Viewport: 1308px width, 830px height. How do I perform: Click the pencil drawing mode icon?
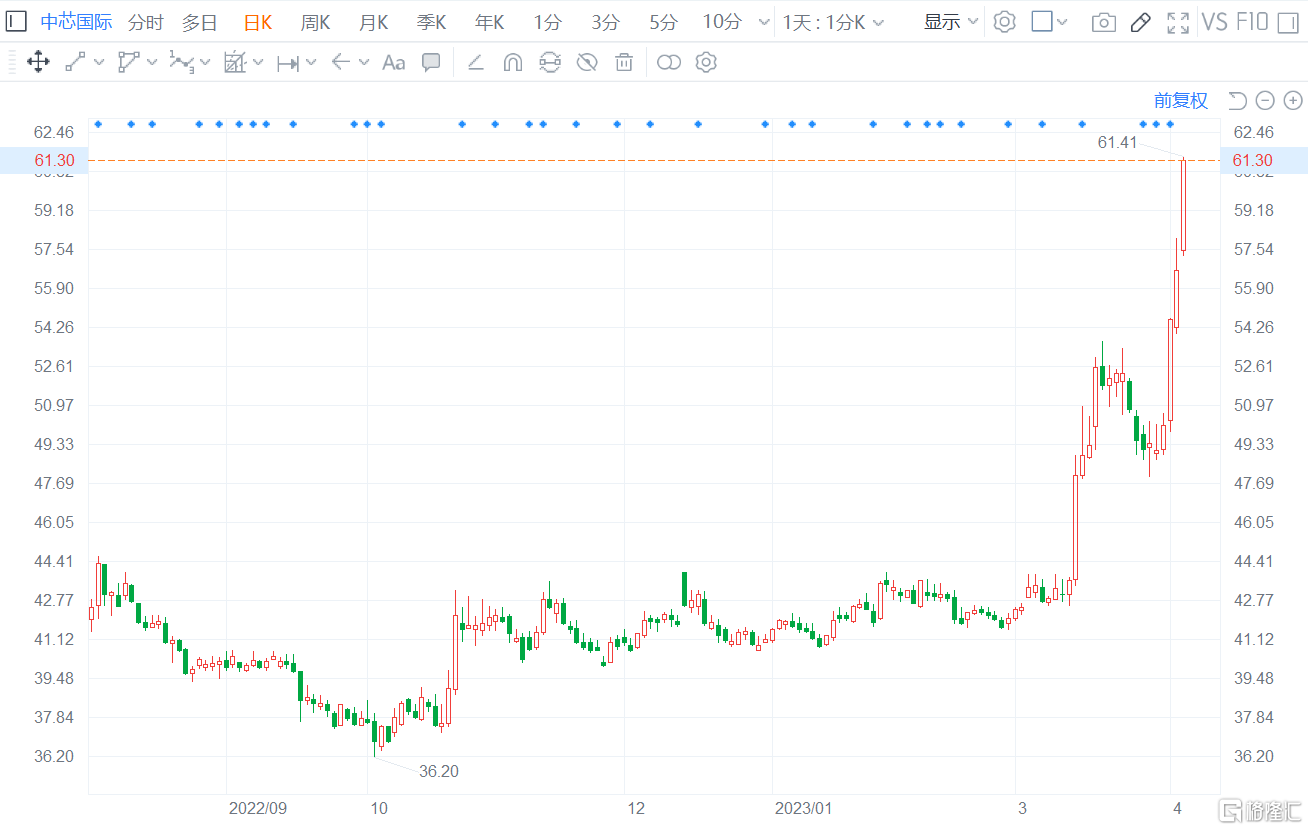(x=1141, y=22)
